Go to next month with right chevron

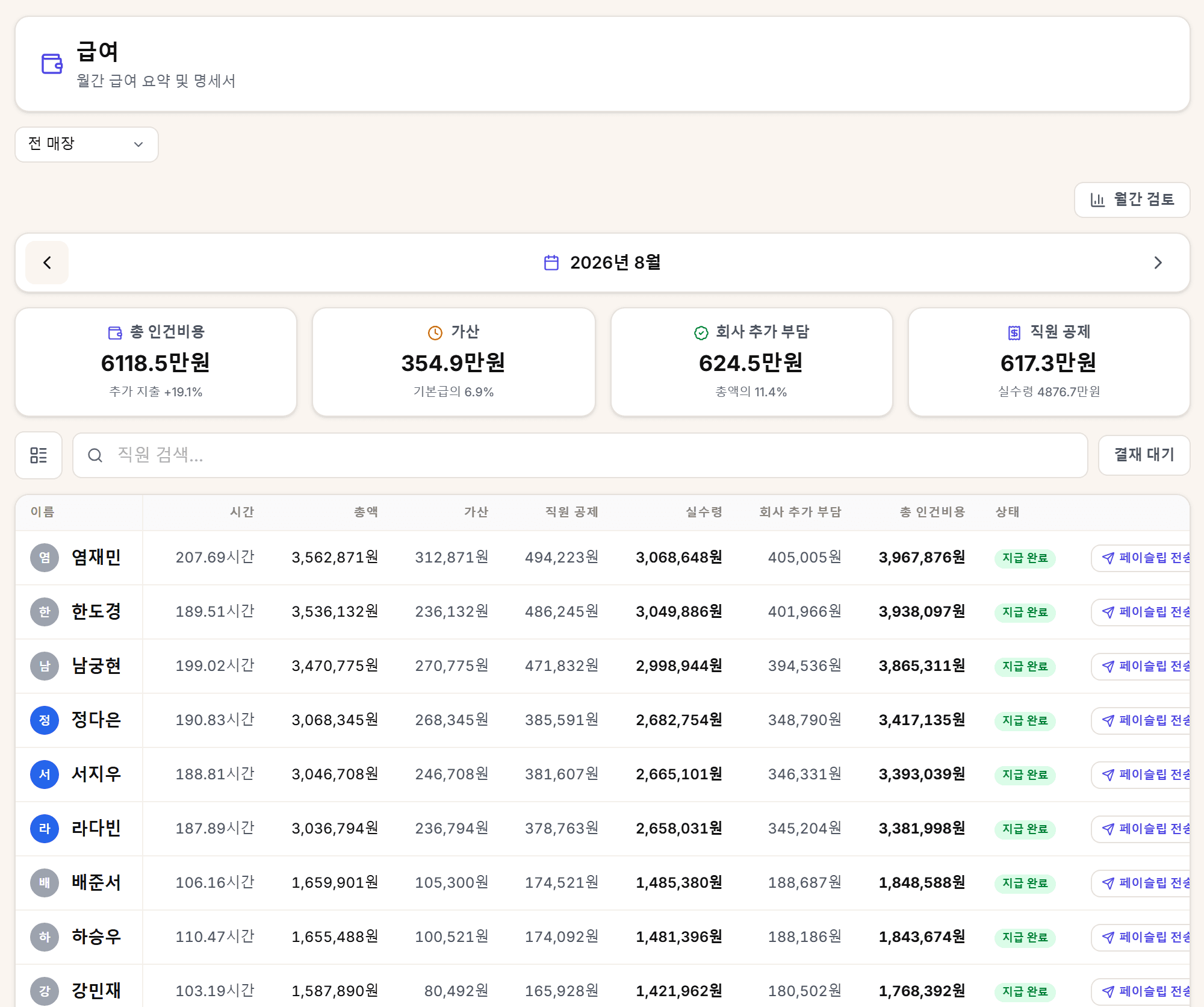(1158, 263)
